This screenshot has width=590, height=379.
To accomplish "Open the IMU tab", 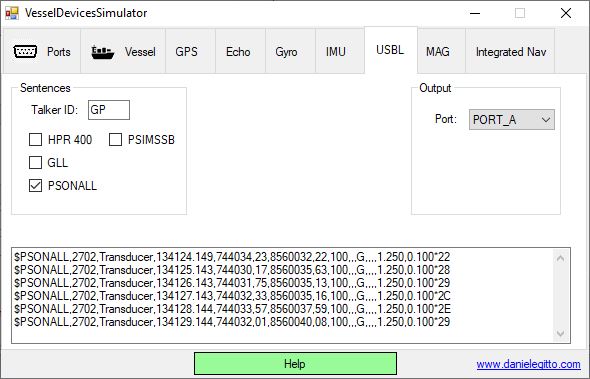I will pyautogui.click(x=340, y=51).
